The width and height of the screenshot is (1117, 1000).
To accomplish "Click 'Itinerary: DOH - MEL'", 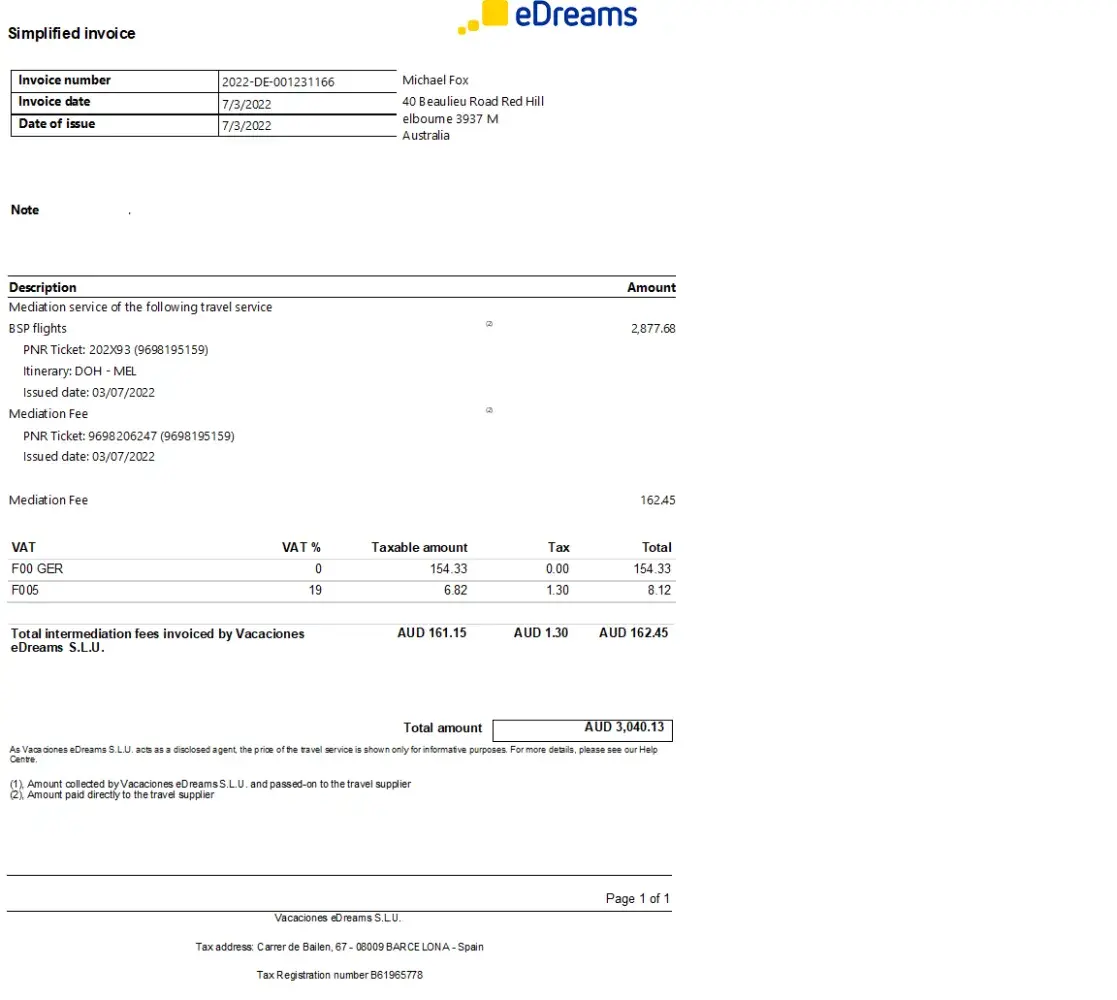I will pyautogui.click(x=79, y=371).
